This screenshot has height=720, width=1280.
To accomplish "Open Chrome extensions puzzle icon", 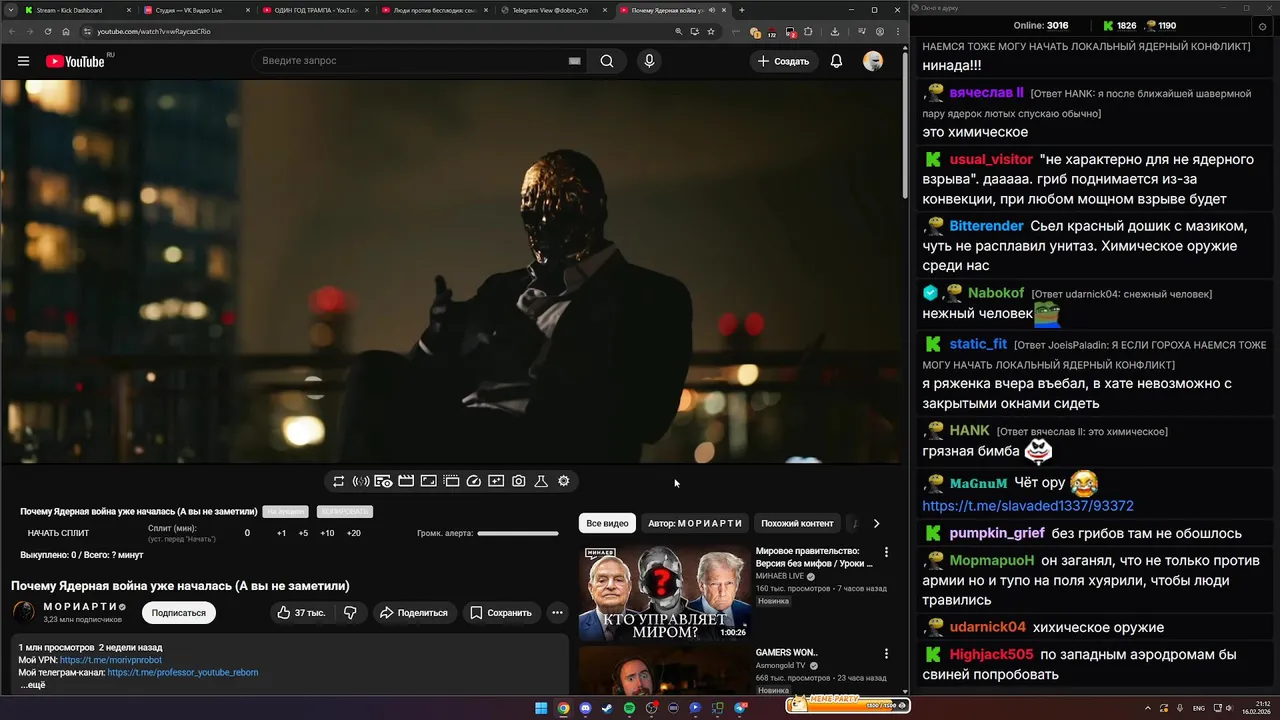I will (808, 31).
